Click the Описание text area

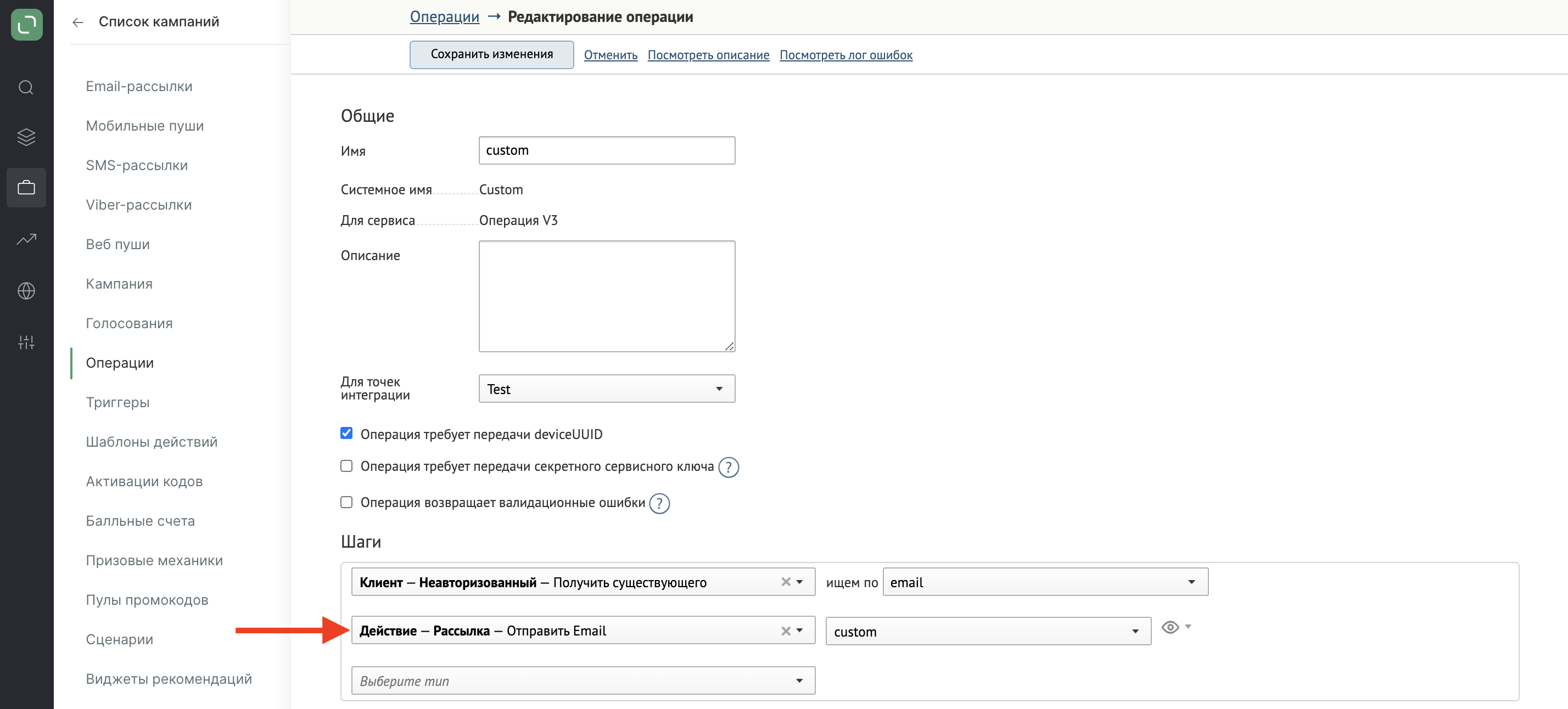click(606, 296)
